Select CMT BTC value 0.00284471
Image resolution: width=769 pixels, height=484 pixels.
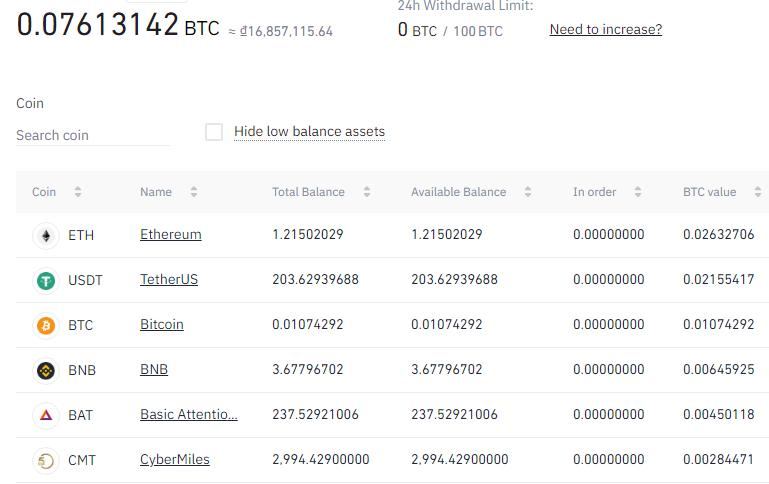(x=718, y=459)
